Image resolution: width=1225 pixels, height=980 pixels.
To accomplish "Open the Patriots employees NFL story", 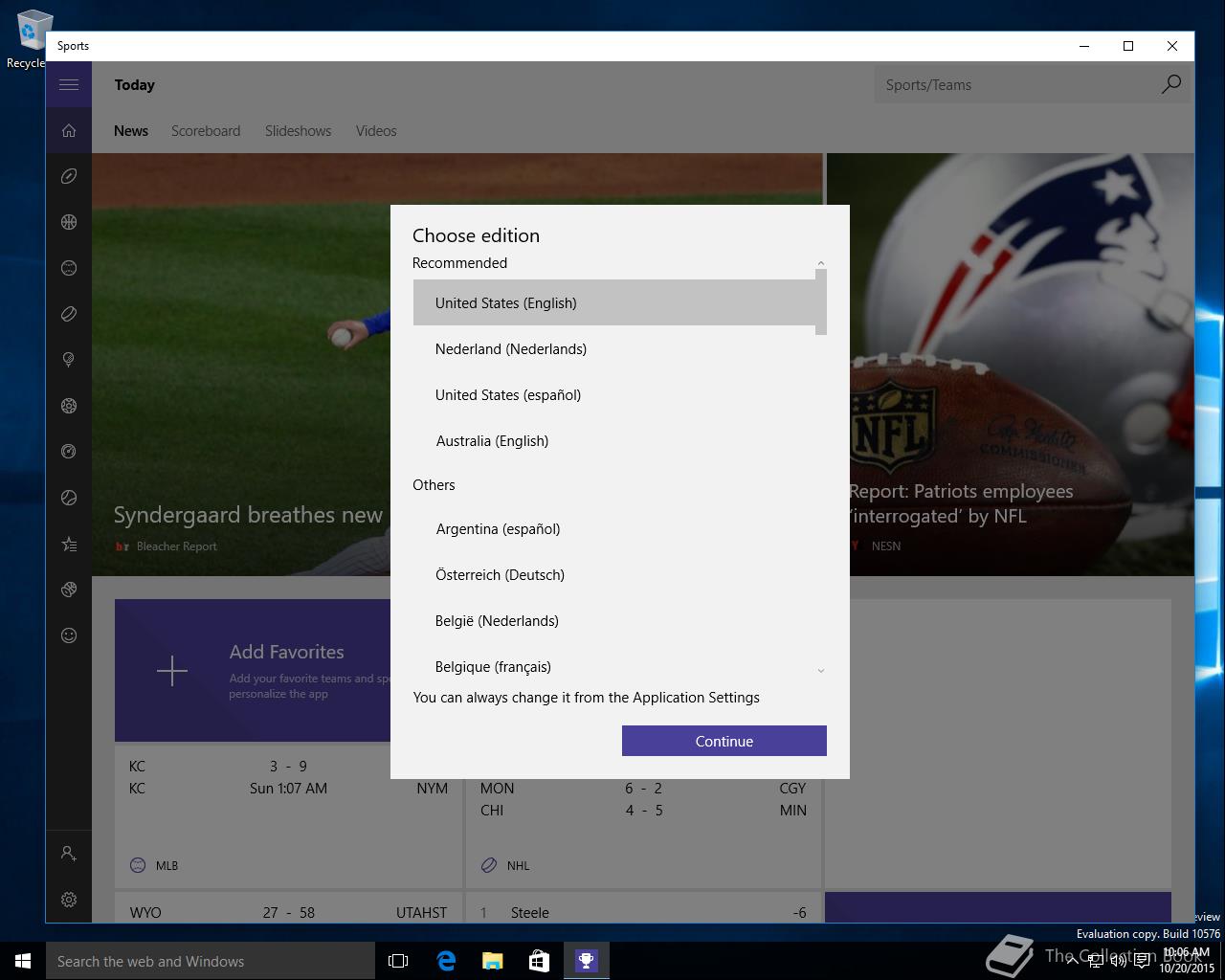I will point(961,503).
